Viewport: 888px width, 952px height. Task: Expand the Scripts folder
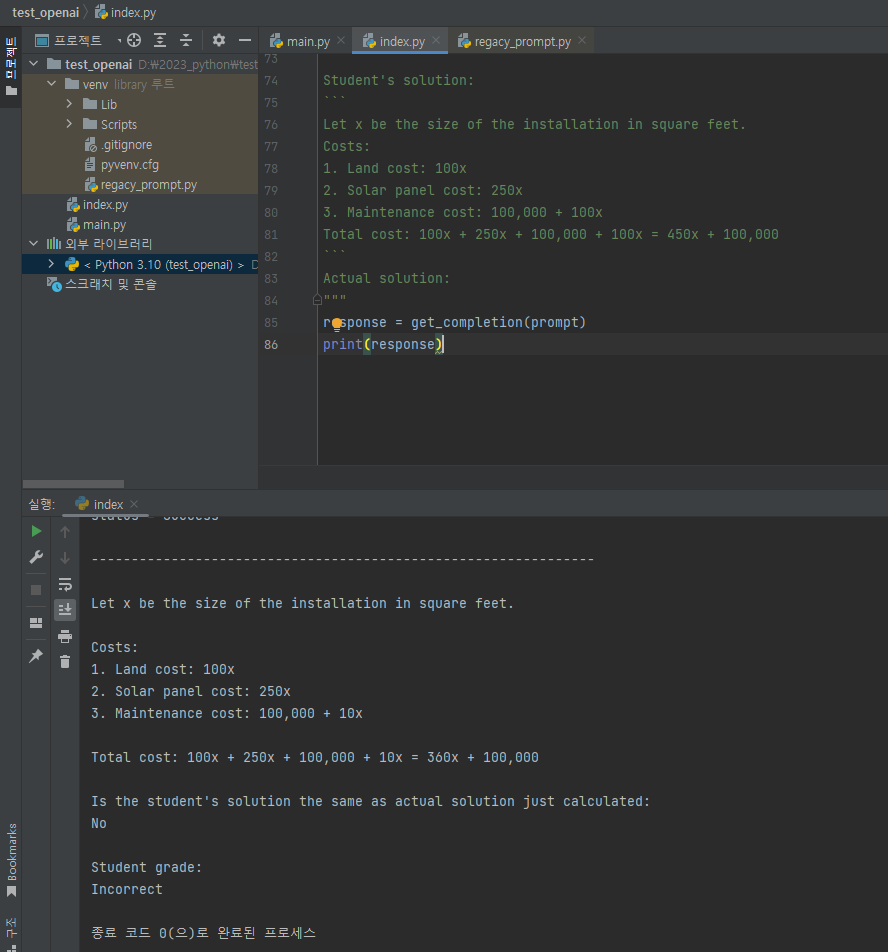(69, 124)
